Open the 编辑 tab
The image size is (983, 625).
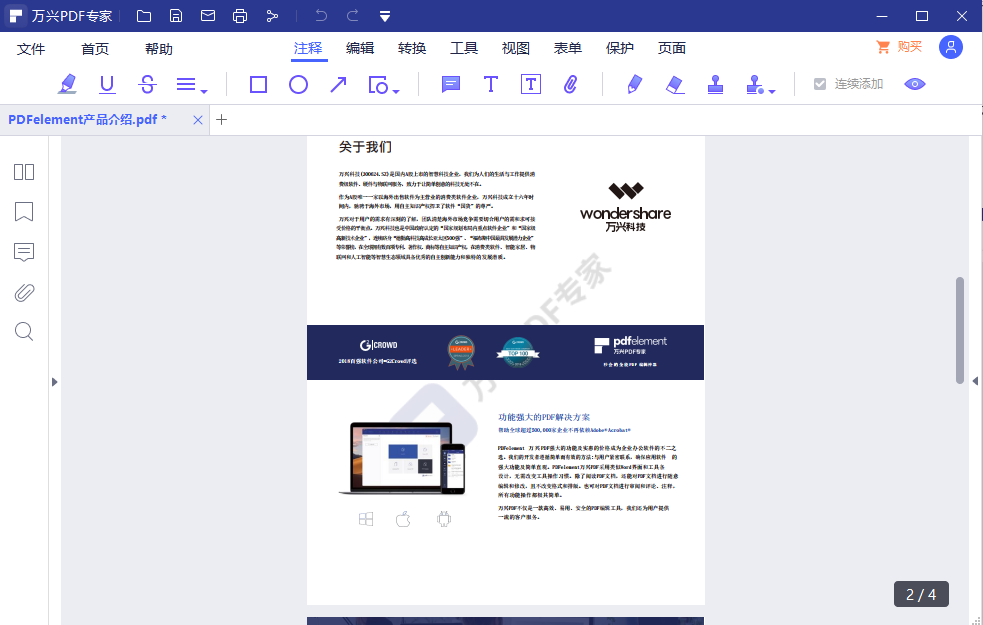tap(360, 48)
